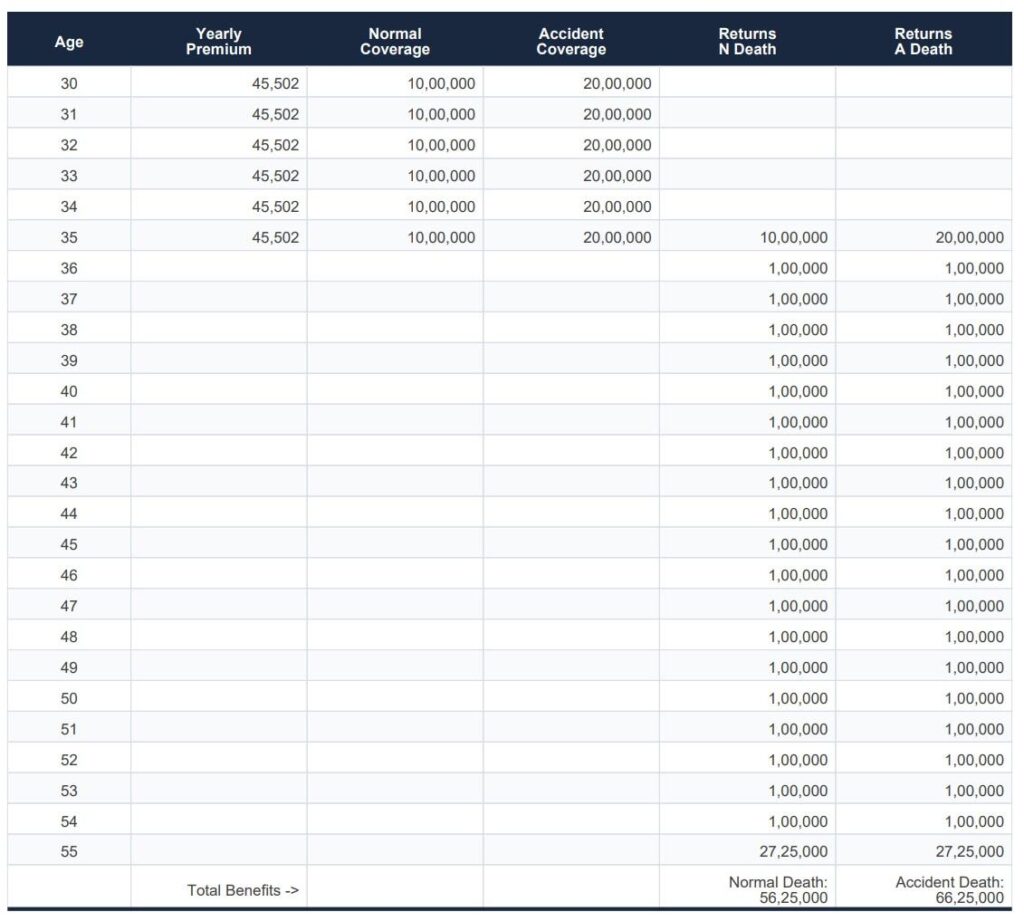Click the Returns A Death value for age 50
1024x921 pixels.
974,699
